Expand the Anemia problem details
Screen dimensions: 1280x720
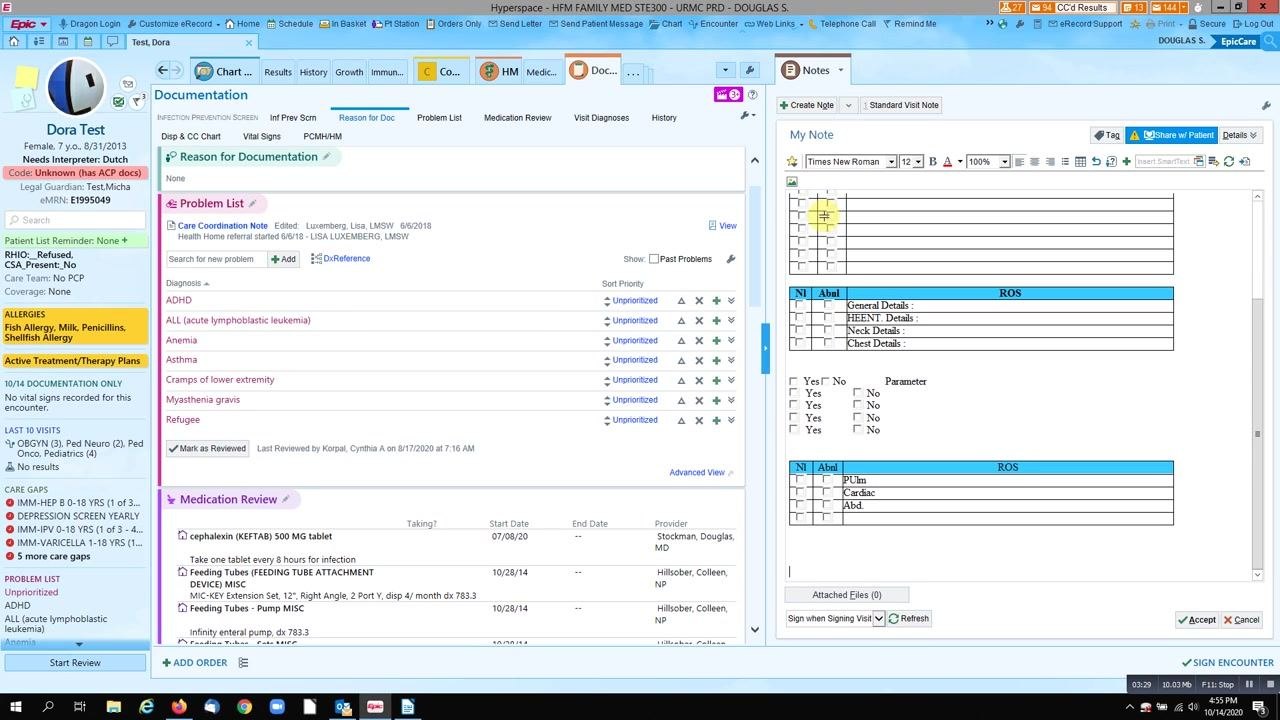point(731,340)
